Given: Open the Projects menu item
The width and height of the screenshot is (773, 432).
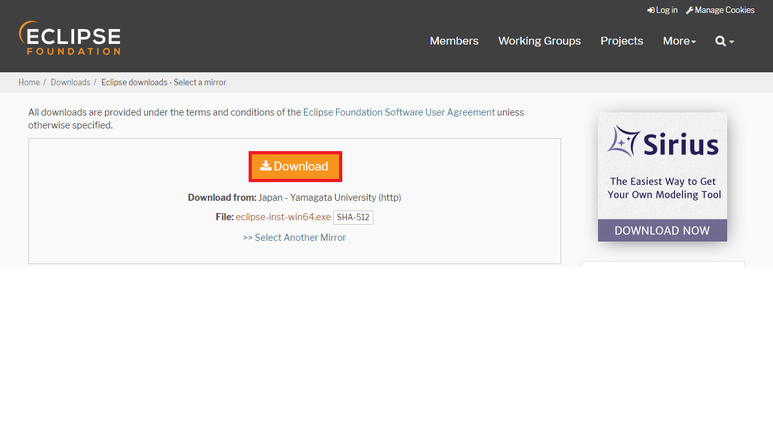Looking at the screenshot, I should point(622,41).
